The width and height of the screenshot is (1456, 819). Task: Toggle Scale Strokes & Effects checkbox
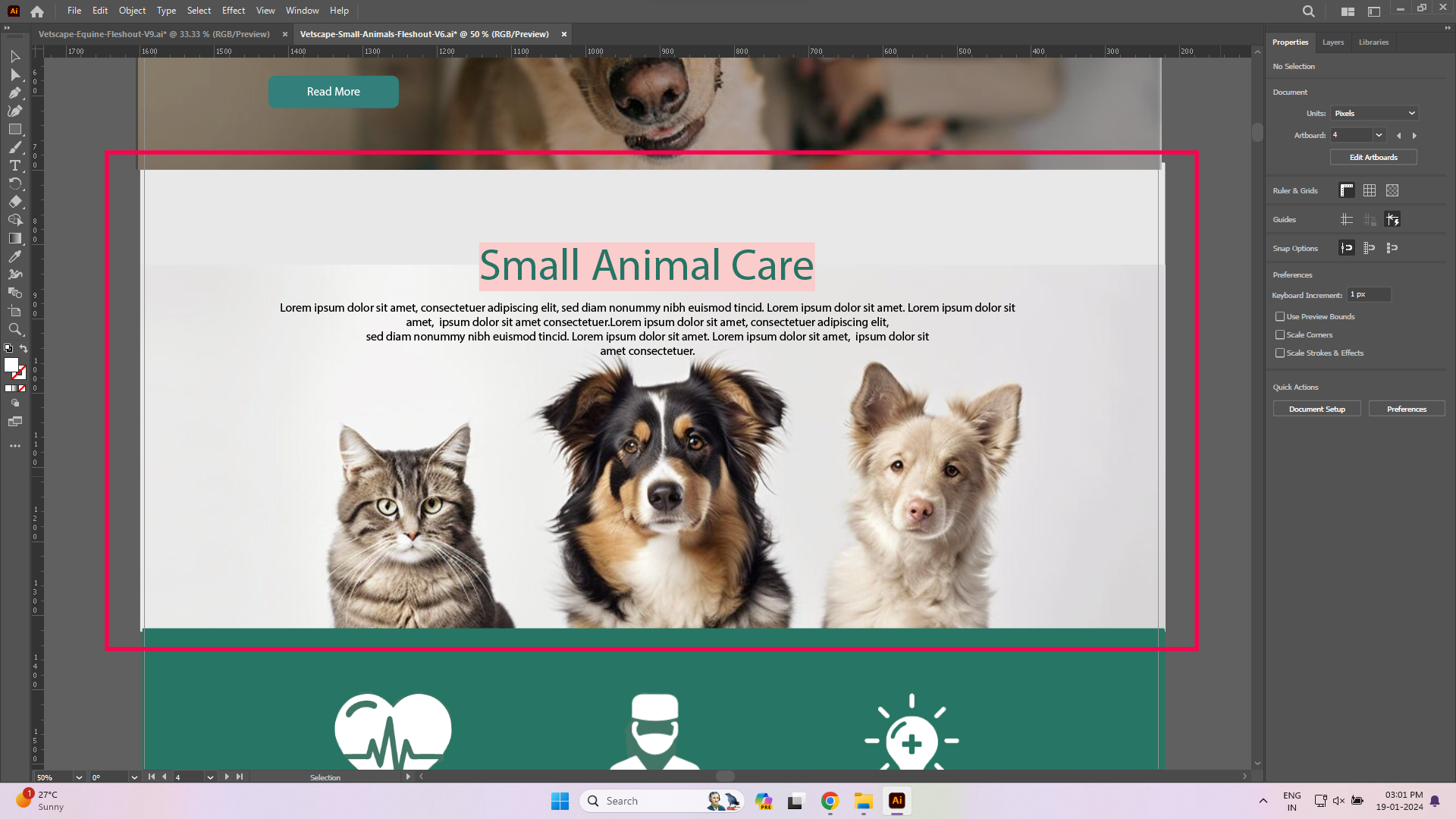coord(1280,353)
